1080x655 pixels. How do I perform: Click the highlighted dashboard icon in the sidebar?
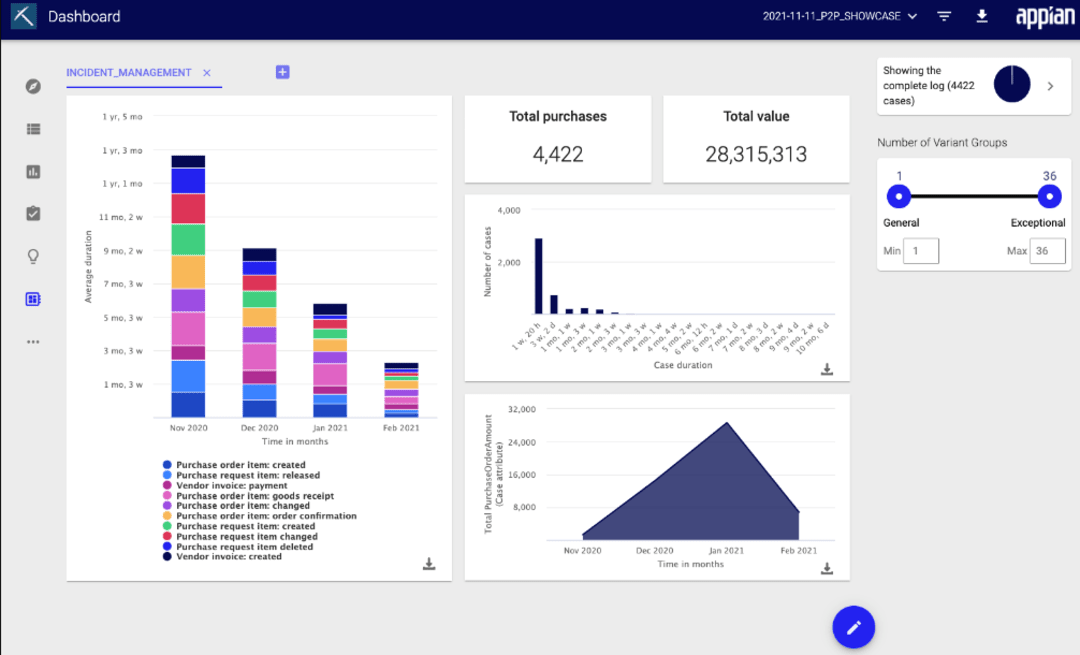point(32,298)
